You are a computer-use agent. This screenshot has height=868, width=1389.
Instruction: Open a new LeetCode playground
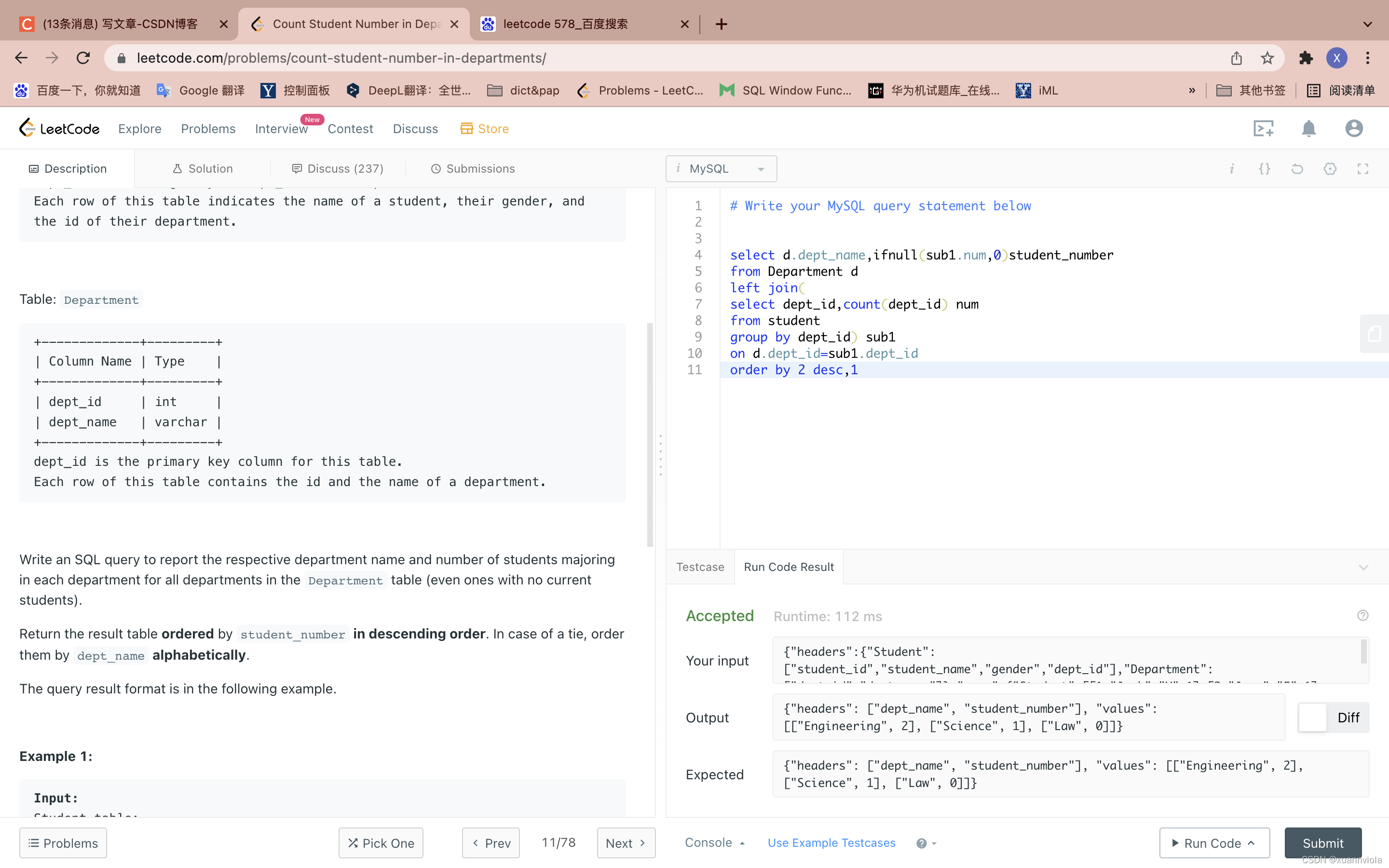(1263, 128)
